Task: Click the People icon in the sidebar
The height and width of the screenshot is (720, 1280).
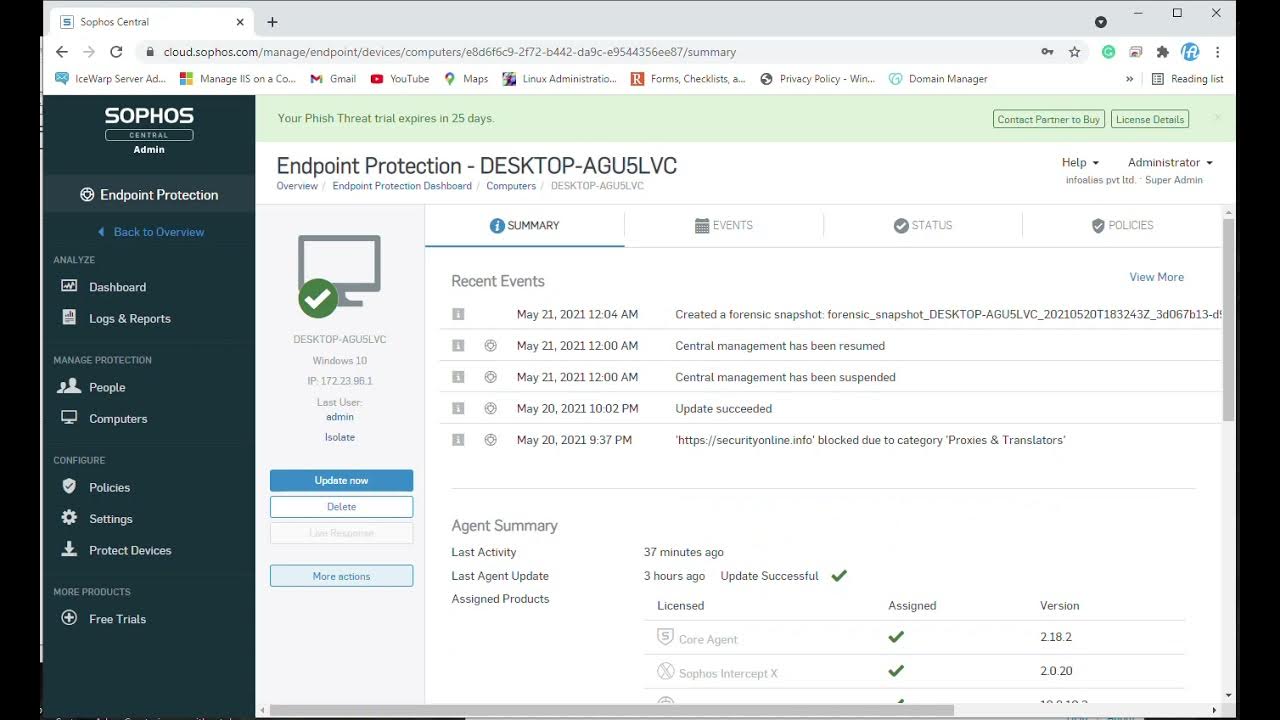Action: (x=69, y=387)
